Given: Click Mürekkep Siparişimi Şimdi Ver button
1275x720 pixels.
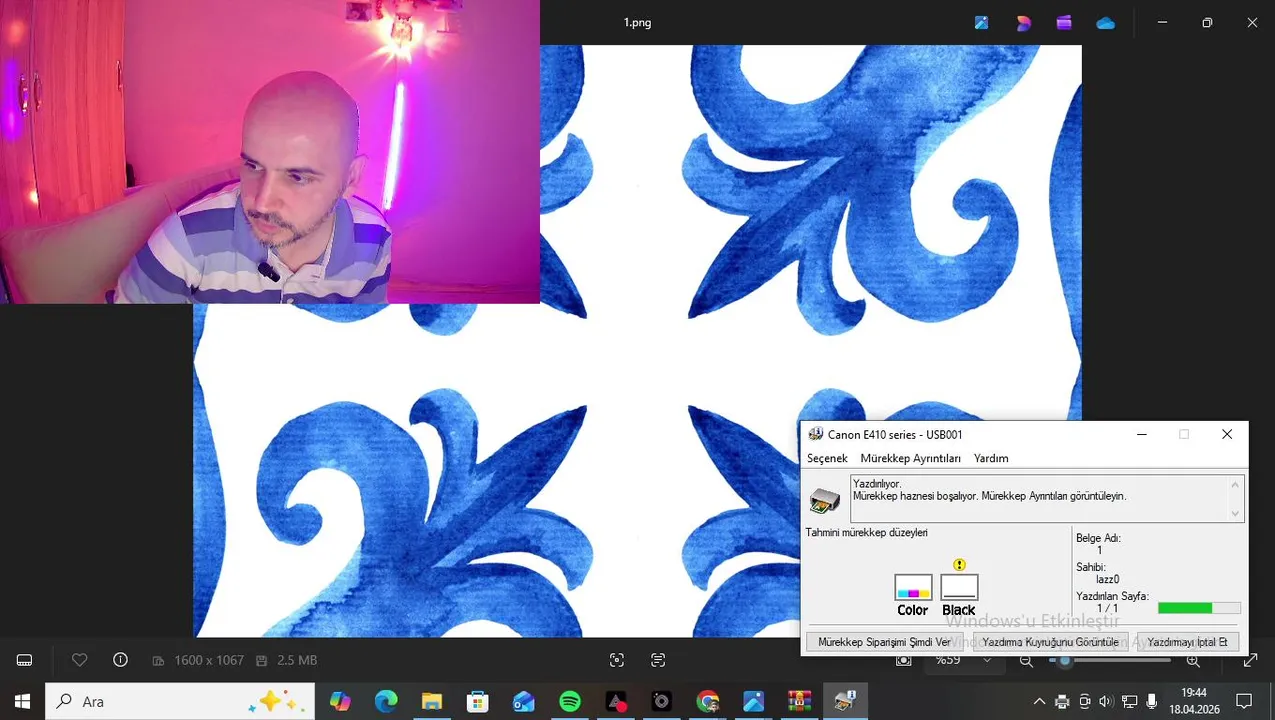Looking at the screenshot, I should (x=884, y=642).
